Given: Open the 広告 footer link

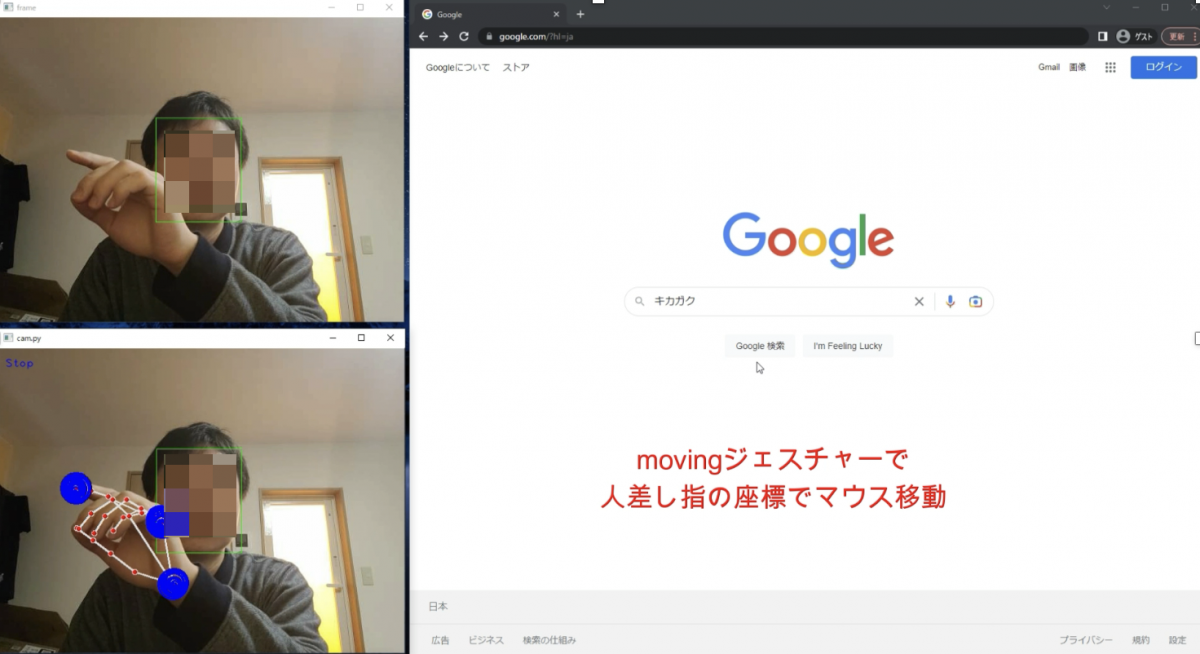Looking at the screenshot, I should [x=440, y=640].
